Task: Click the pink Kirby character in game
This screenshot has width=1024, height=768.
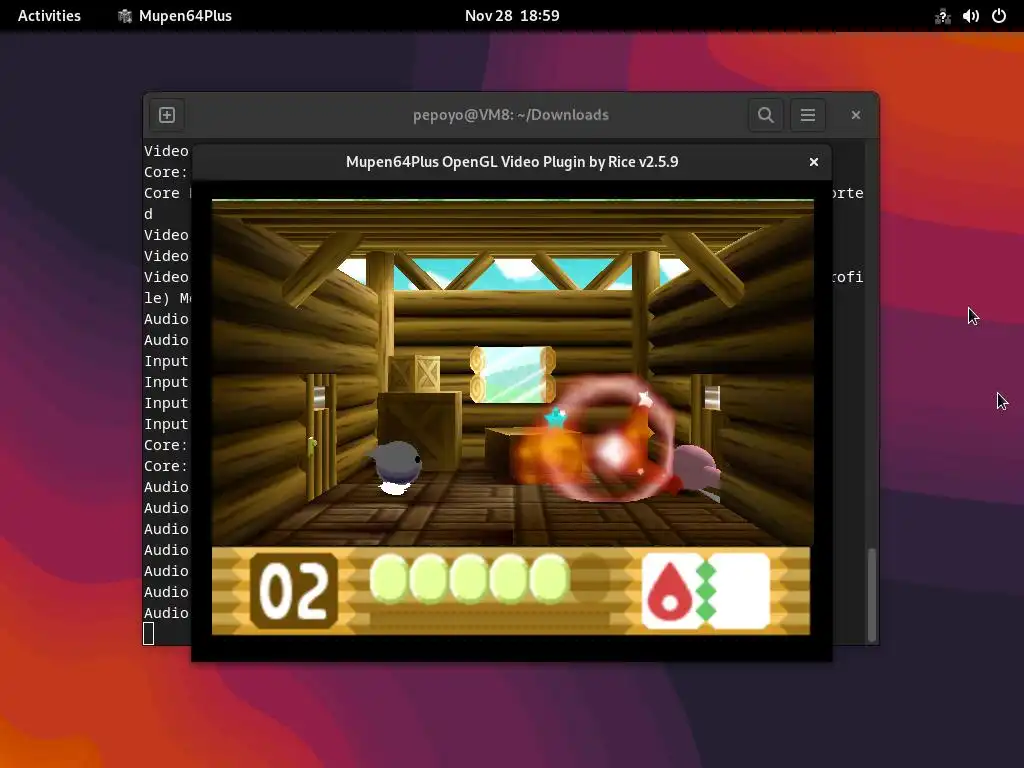Action: click(696, 468)
